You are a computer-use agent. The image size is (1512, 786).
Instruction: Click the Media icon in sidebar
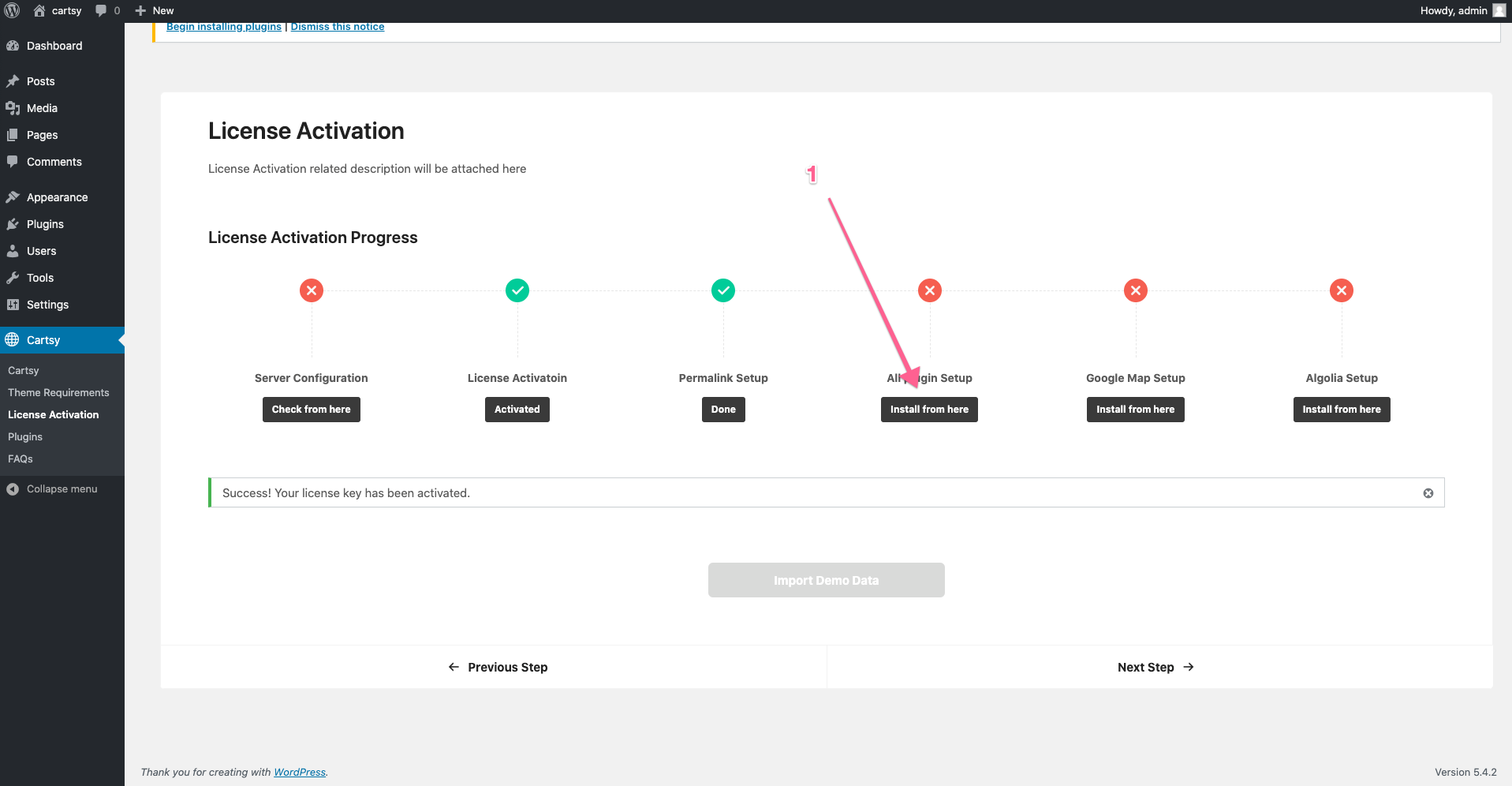click(x=13, y=108)
